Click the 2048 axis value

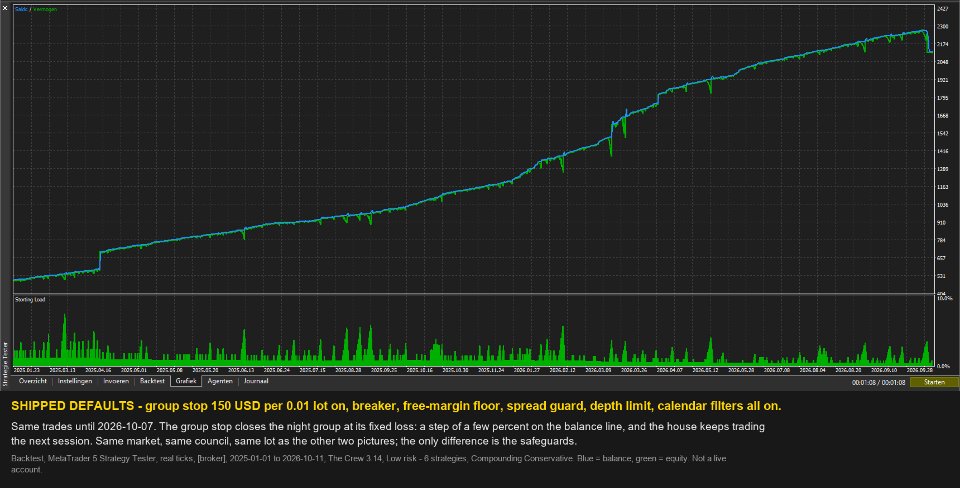[x=942, y=62]
